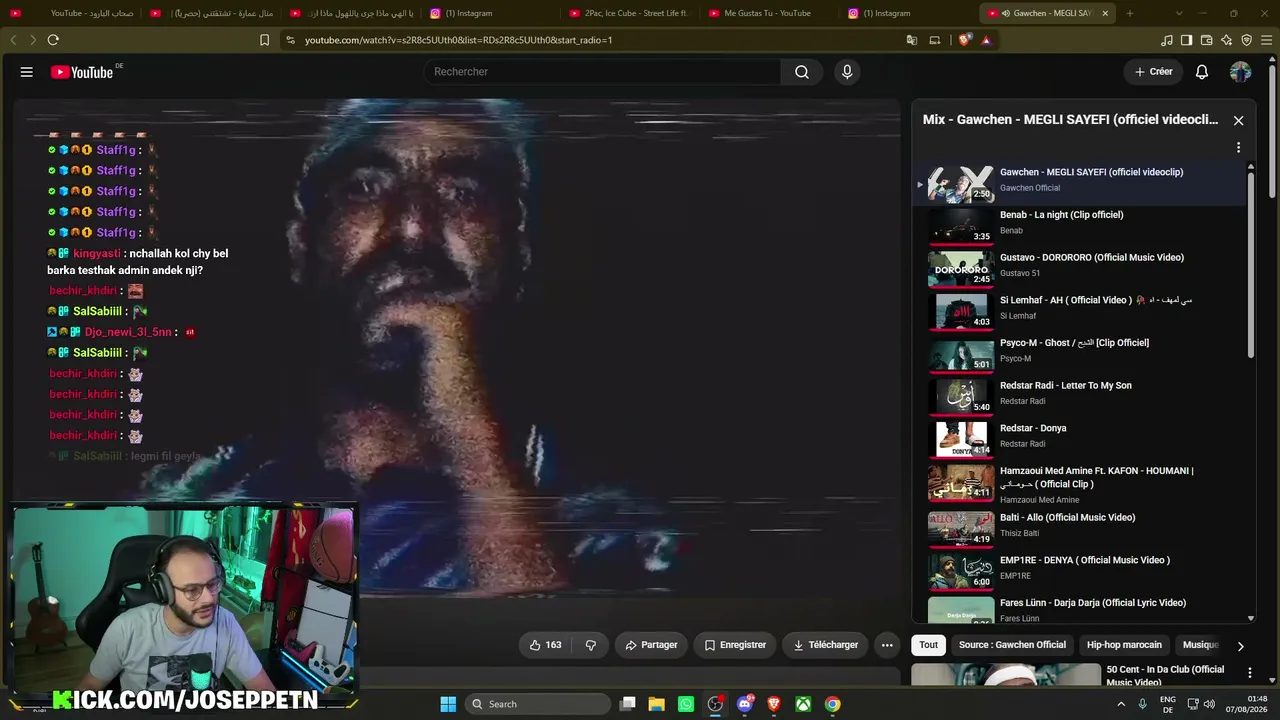The width and height of the screenshot is (1280, 720).
Task: Dislike the video
Action: click(590, 645)
